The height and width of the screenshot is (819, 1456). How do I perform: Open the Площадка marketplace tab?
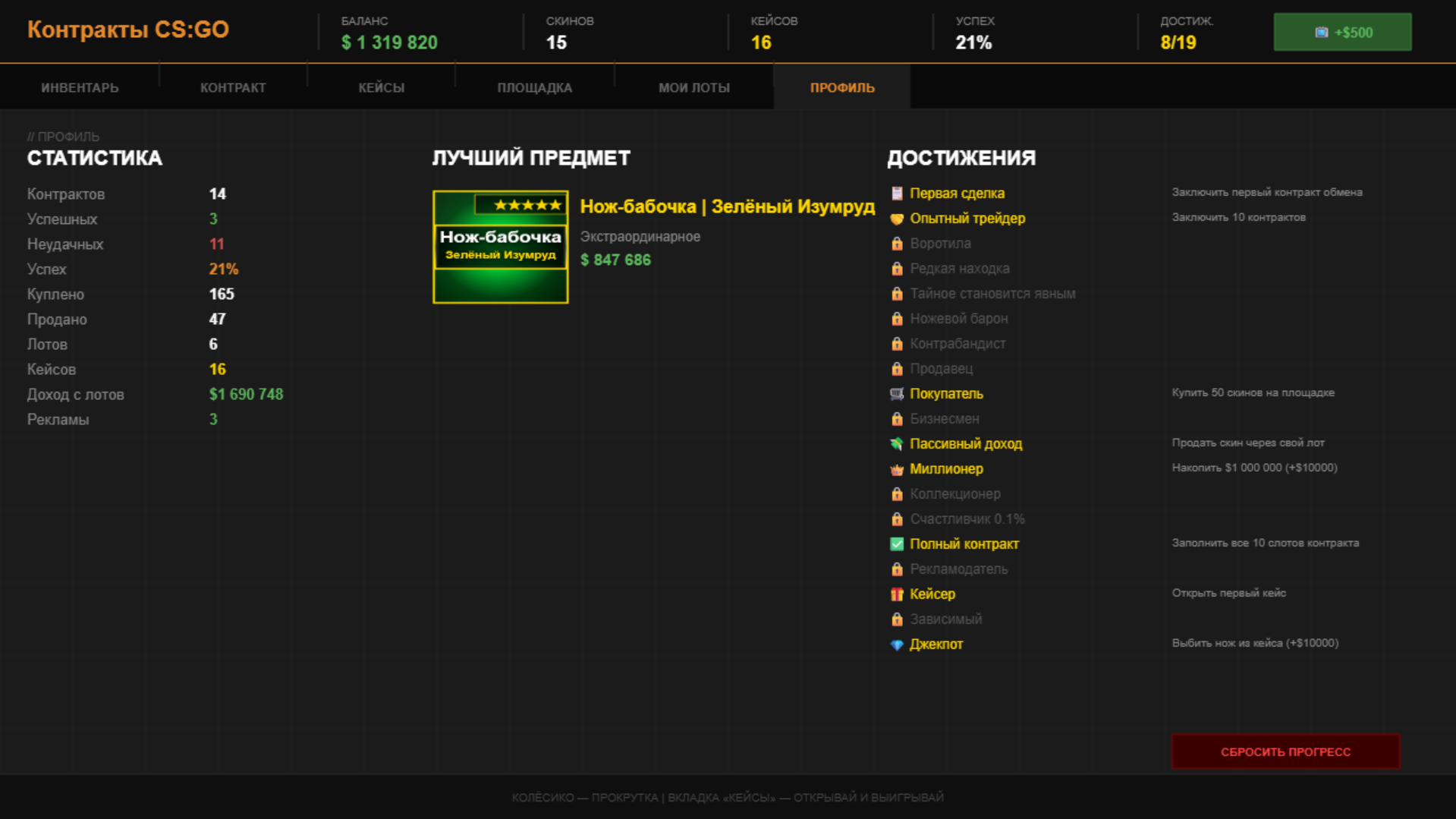(x=535, y=87)
